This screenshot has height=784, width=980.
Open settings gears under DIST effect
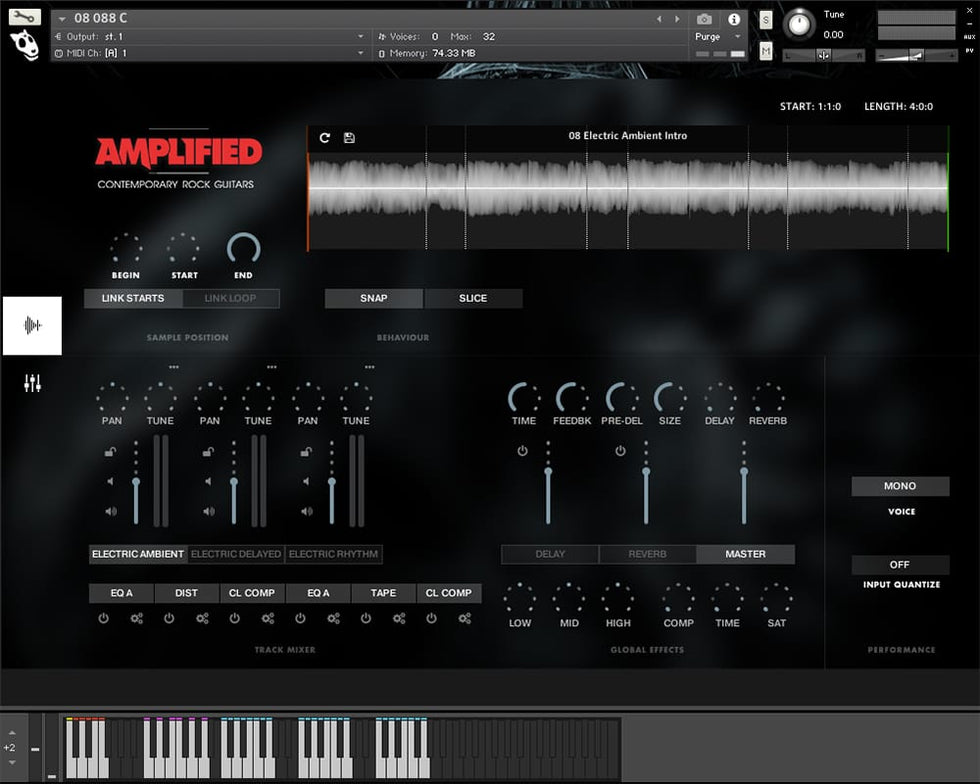202,619
